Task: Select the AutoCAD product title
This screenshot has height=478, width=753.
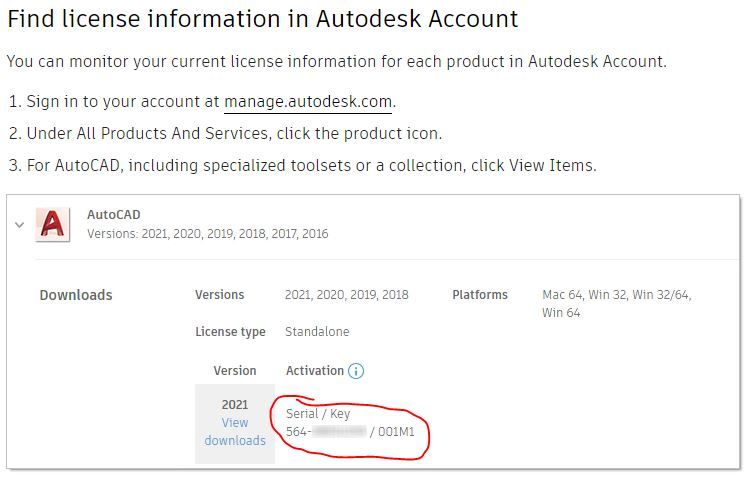Action: tap(114, 215)
